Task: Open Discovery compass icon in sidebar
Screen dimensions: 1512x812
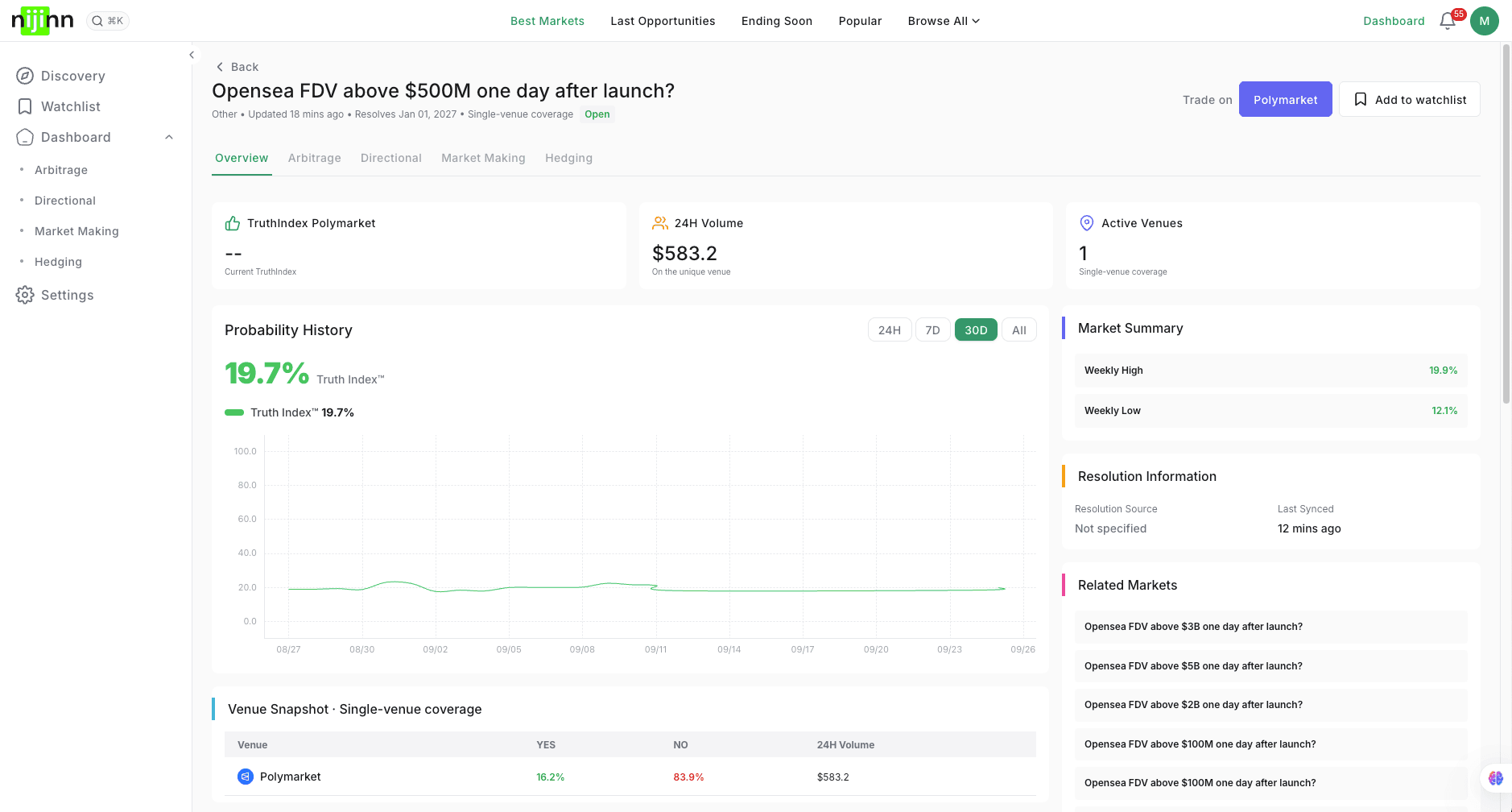Action: [25, 76]
